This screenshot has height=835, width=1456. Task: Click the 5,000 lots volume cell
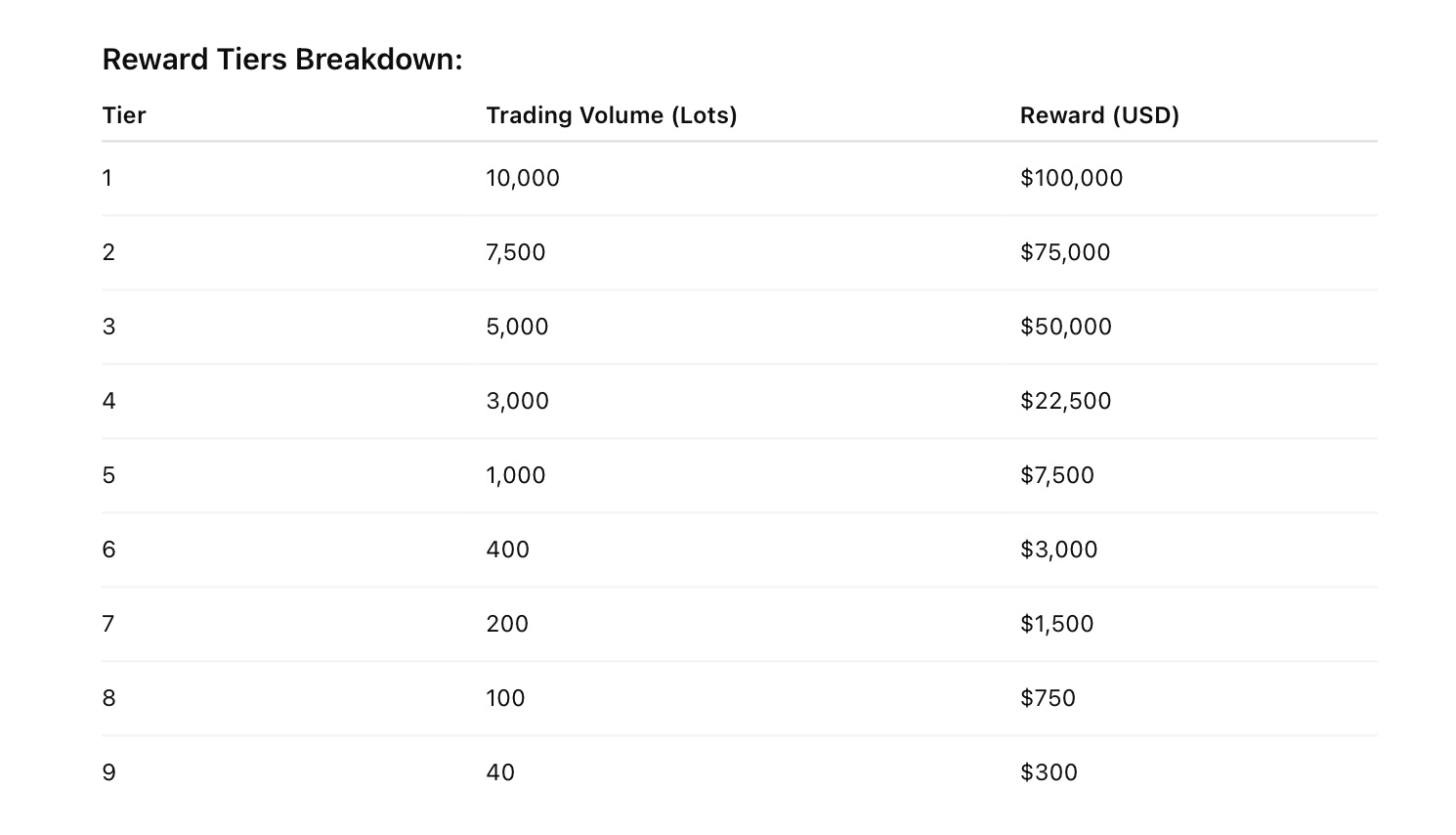click(x=517, y=327)
